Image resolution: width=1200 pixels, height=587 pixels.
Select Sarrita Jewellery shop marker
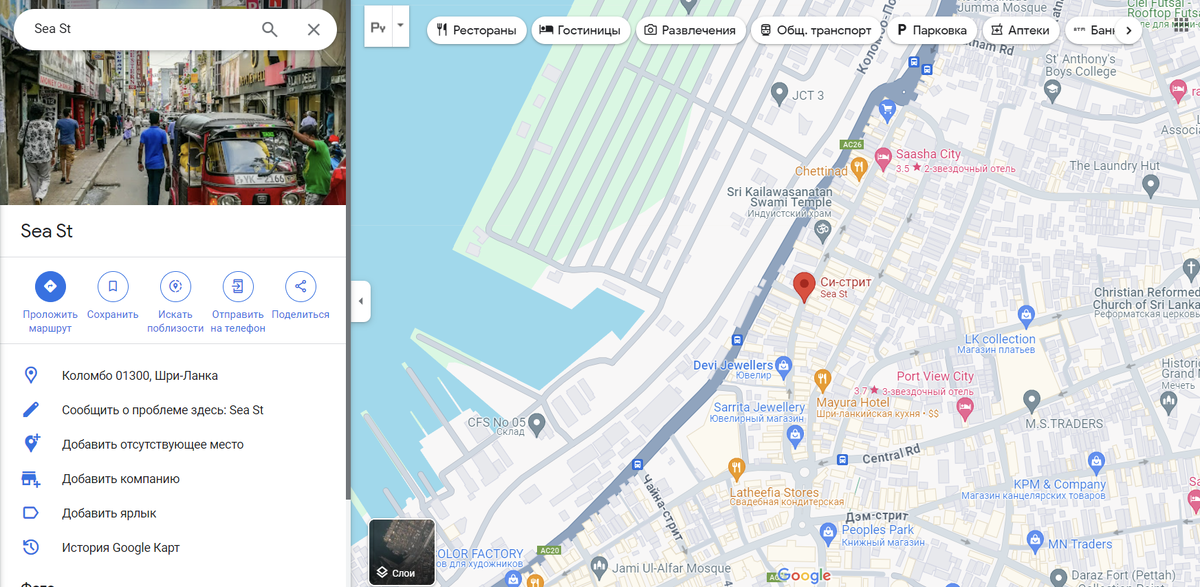(x=795, y=434)
